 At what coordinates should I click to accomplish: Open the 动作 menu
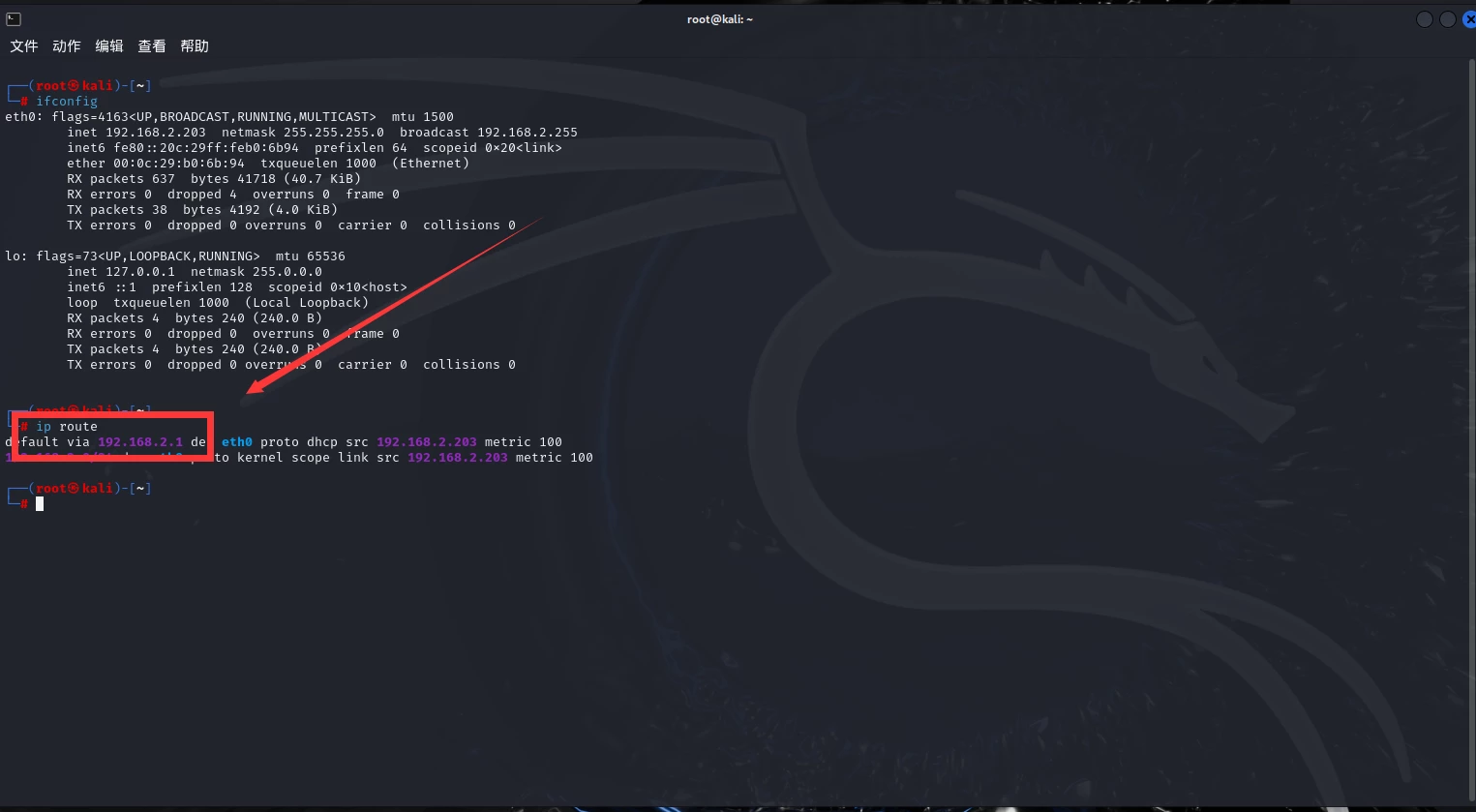67,46
